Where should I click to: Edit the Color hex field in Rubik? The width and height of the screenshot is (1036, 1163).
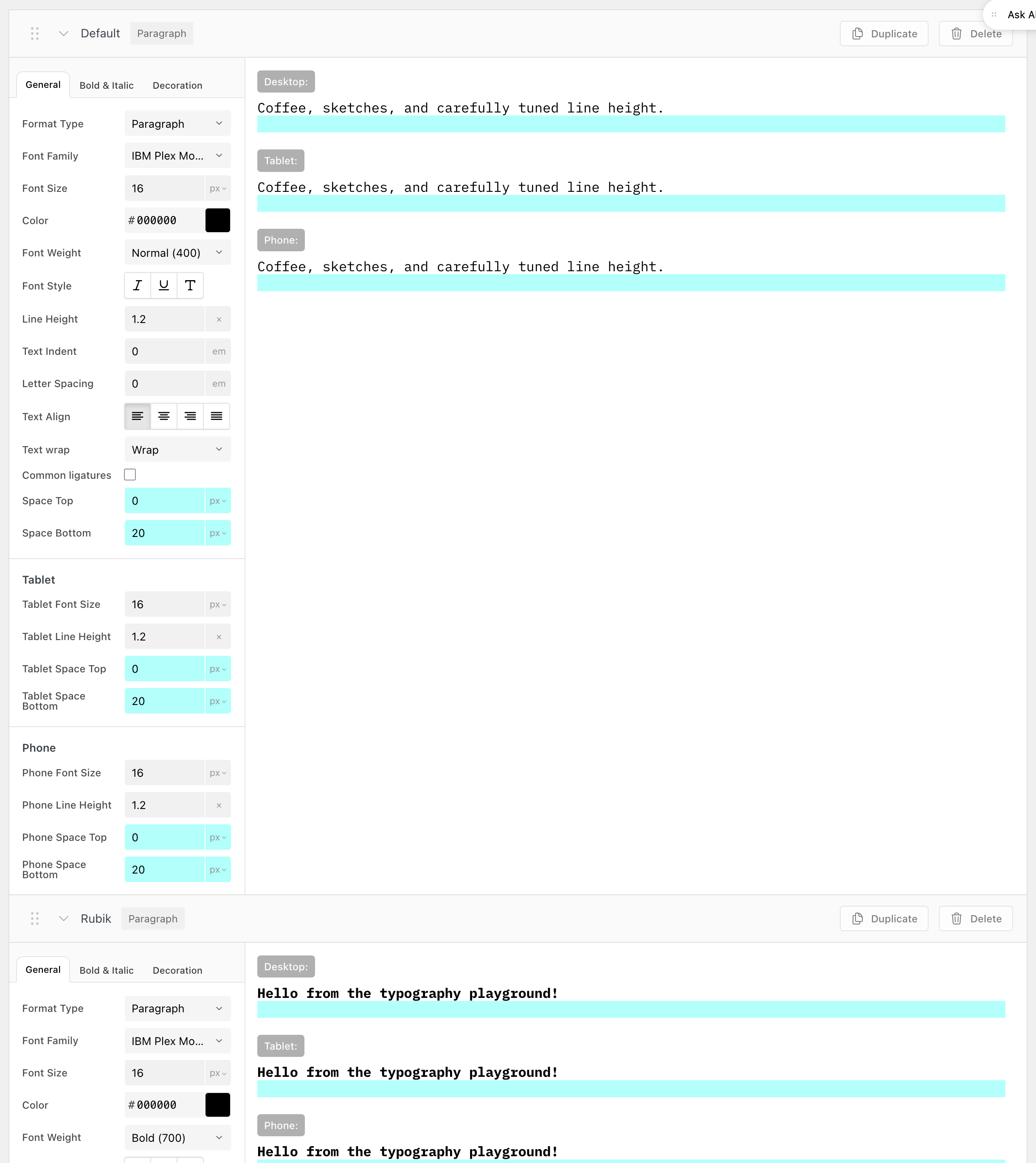(164, 1105)
